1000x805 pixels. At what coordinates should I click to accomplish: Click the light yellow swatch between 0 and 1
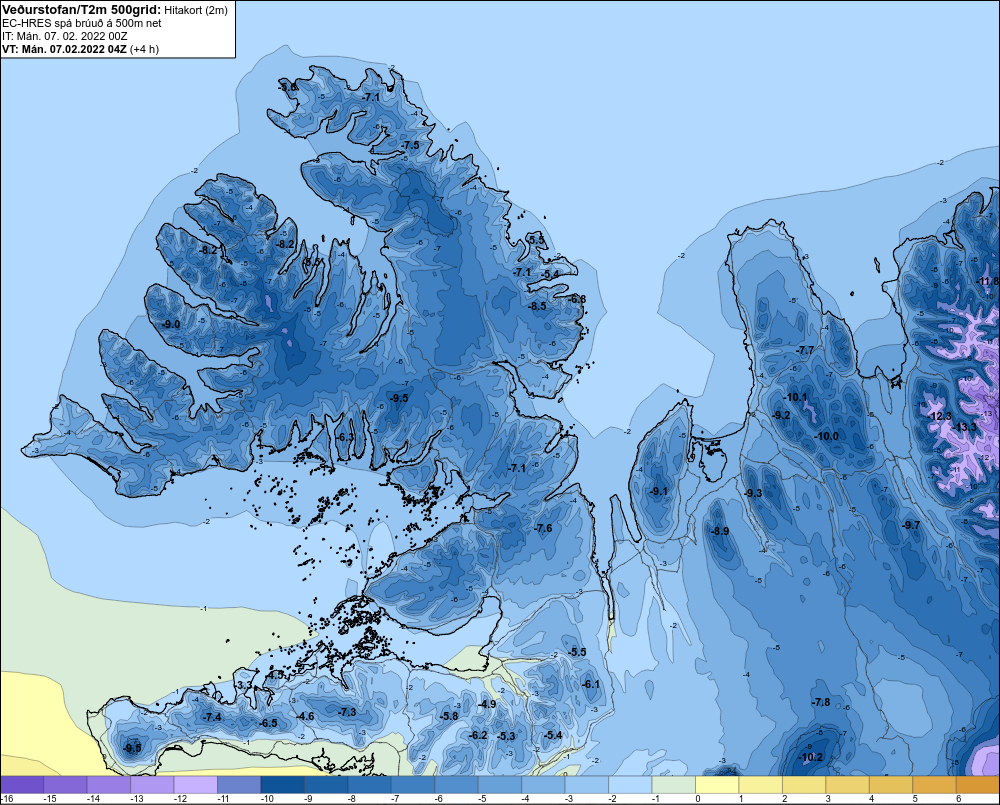(x=717, y=785)
